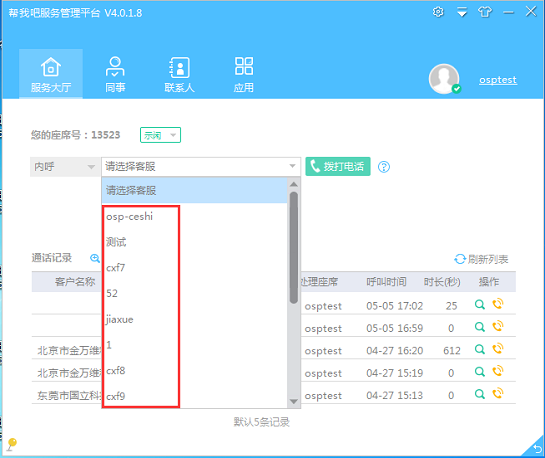Viewport: 545px width, 458px height.
Task: Switch to the 同事 tab
Action: click(x=115, y=74)
